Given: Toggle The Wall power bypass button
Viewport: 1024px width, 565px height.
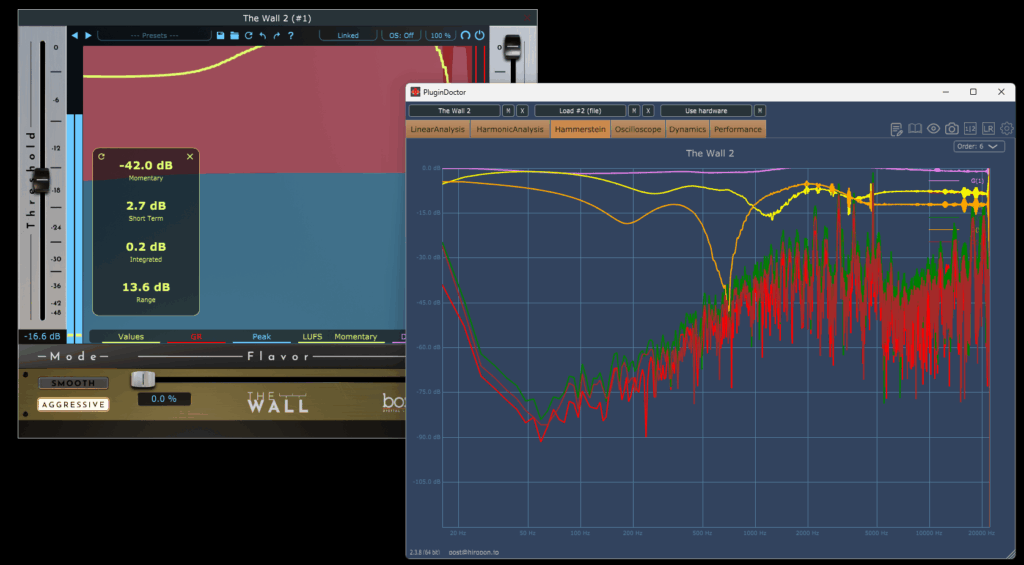Looking at the screenshot, I should (x=480, y=35).
